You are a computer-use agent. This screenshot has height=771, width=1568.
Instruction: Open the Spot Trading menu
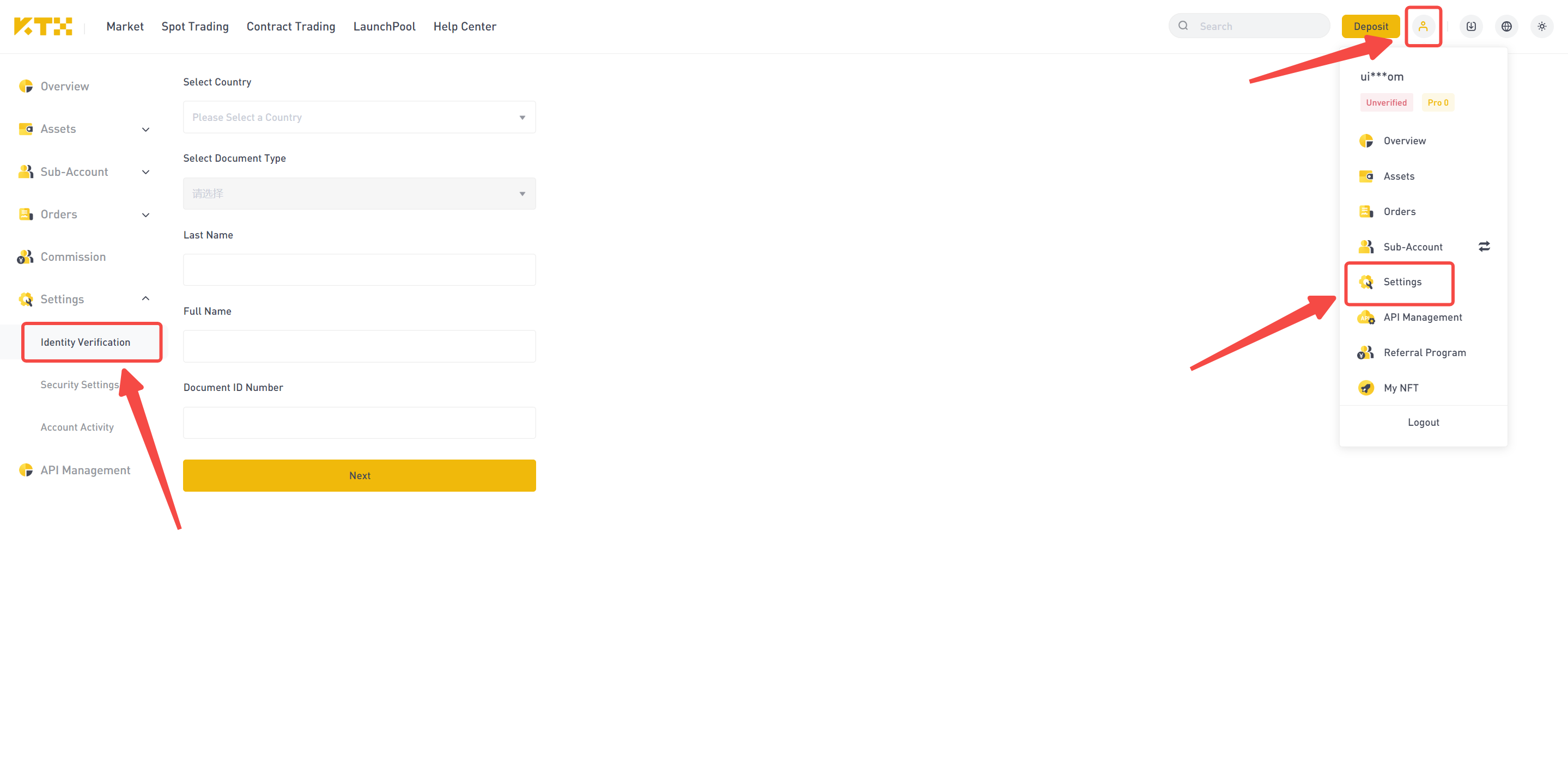click(195, 26)
